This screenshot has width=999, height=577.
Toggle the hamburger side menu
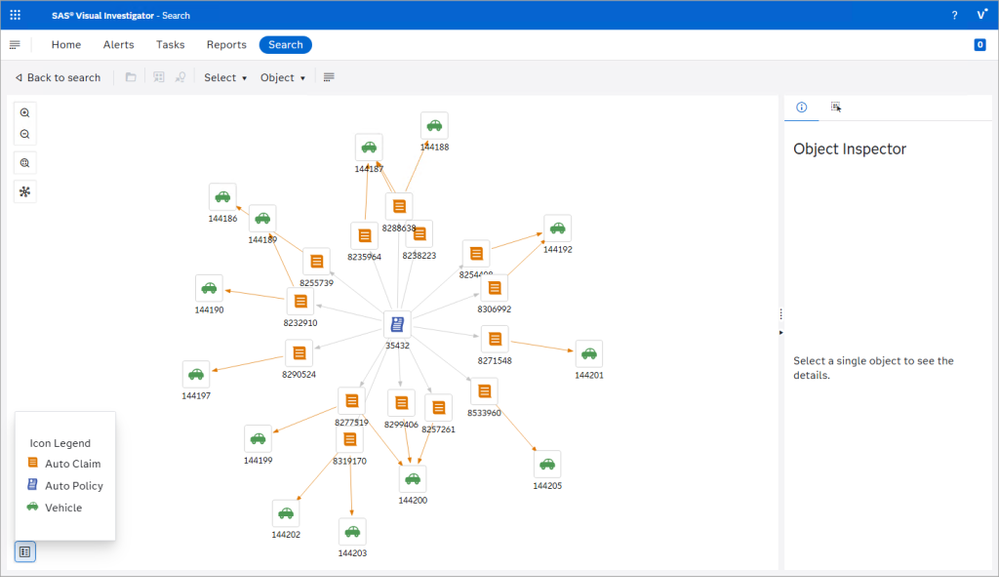15,45
